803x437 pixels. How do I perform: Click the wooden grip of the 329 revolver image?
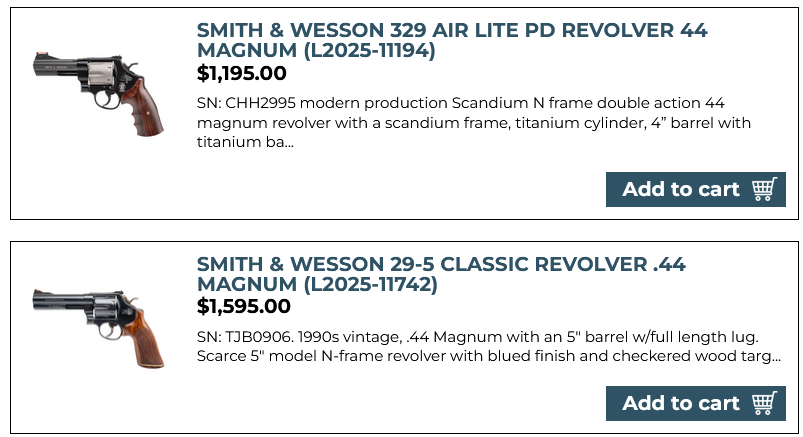coord(142,113)
